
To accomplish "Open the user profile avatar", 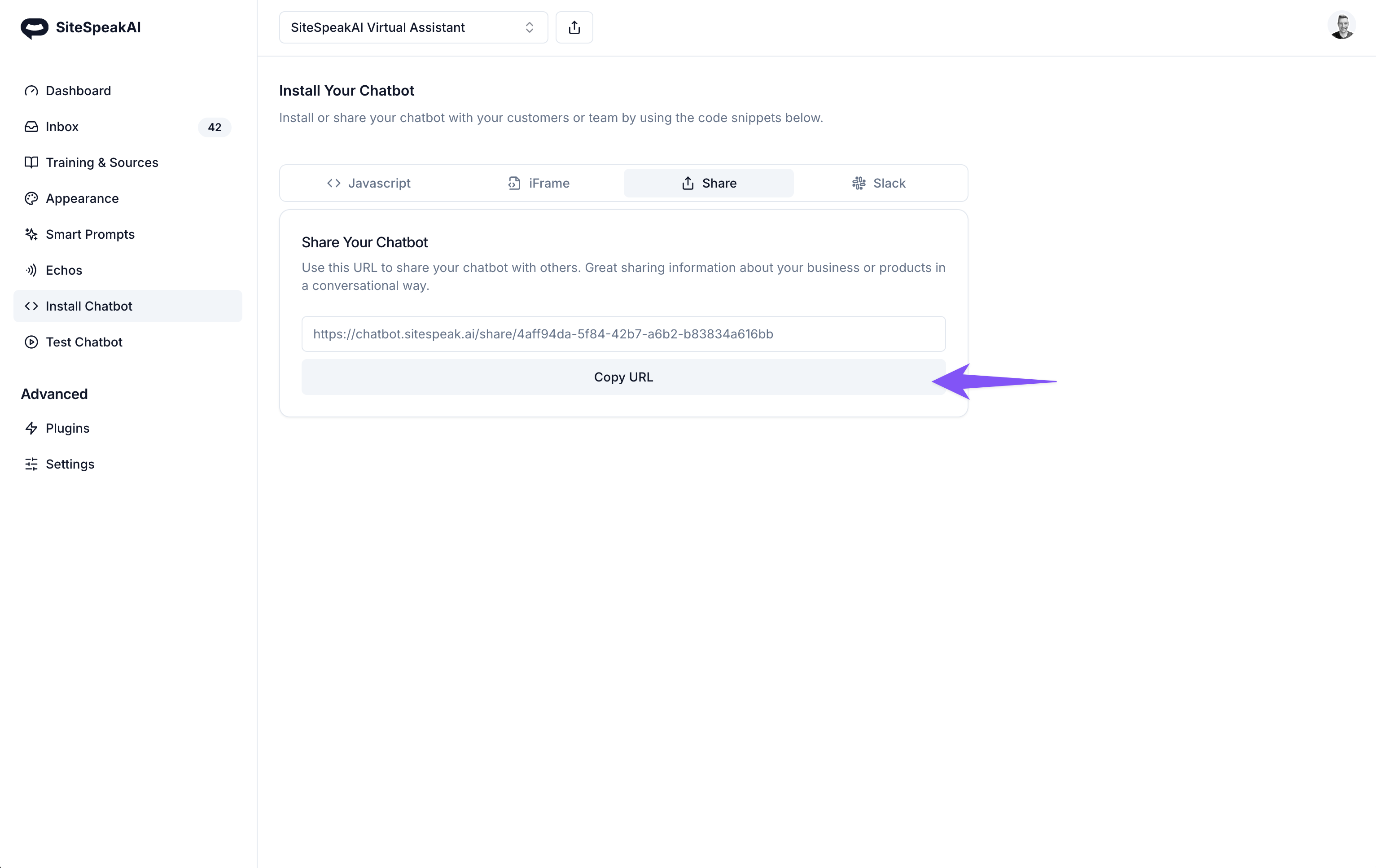I will [1341, 26].
